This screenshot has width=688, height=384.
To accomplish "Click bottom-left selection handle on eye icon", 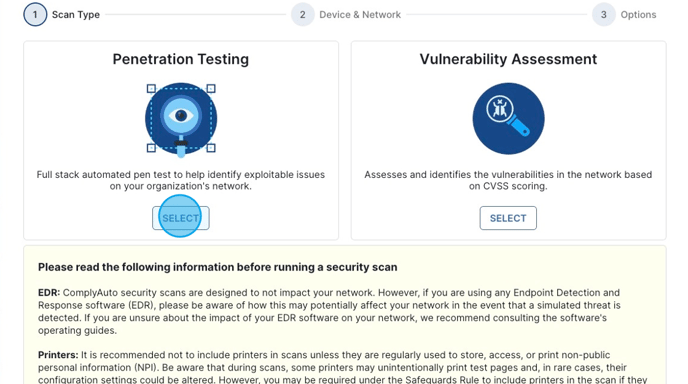I will 151,148.
